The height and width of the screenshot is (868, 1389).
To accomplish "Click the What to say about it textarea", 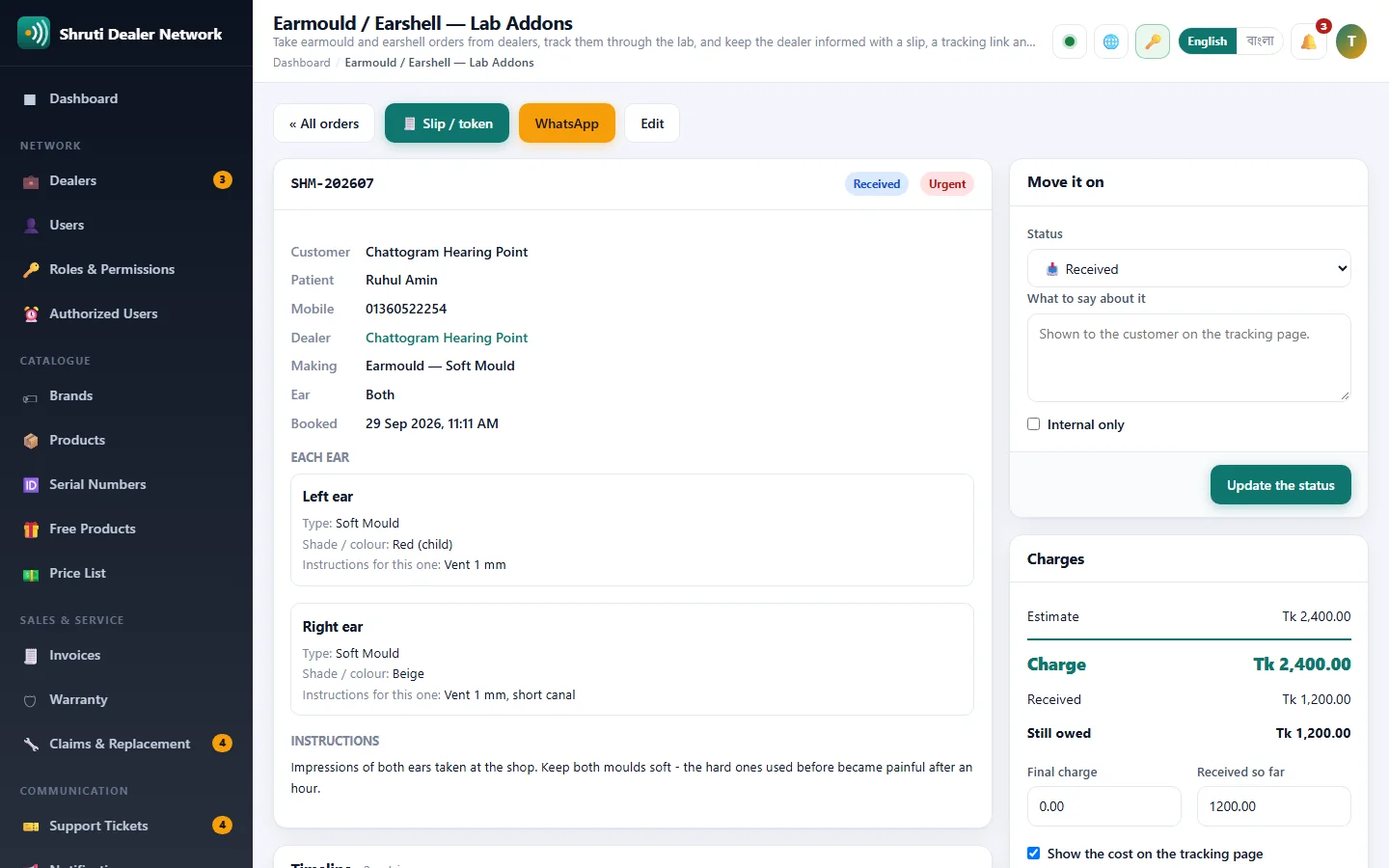I will [1189, 358].
